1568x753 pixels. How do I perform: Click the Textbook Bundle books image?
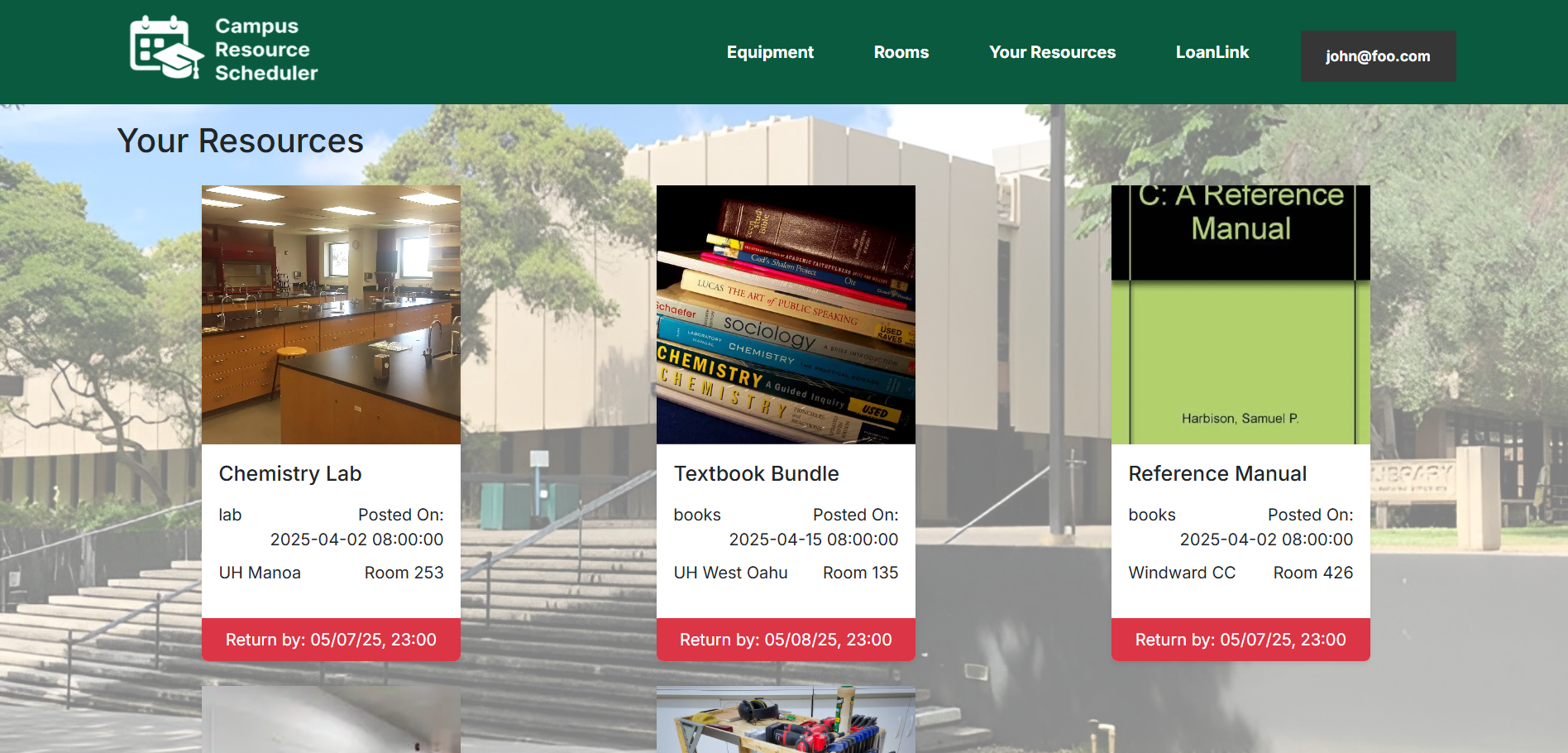(786, 314)
